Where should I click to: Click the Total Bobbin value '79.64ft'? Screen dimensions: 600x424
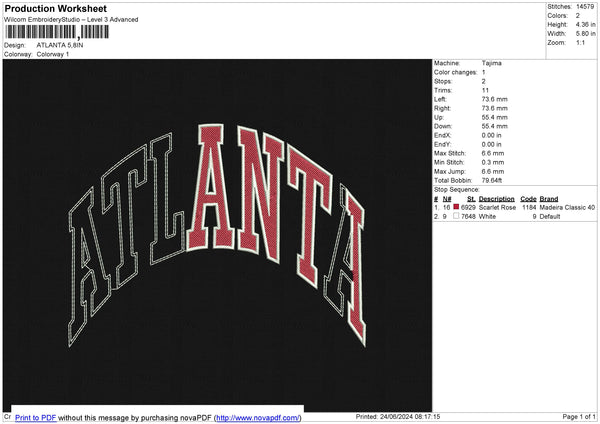click(492, 181)
